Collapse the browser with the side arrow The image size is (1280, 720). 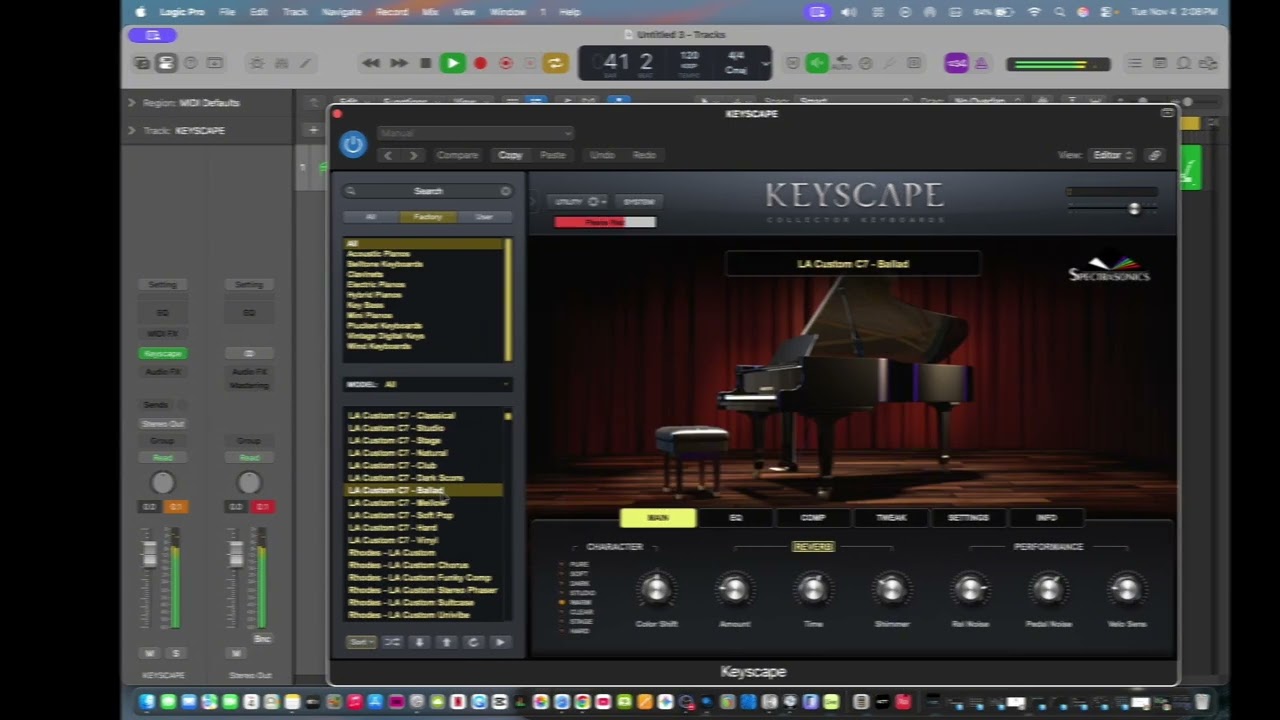tap(533, 202)
